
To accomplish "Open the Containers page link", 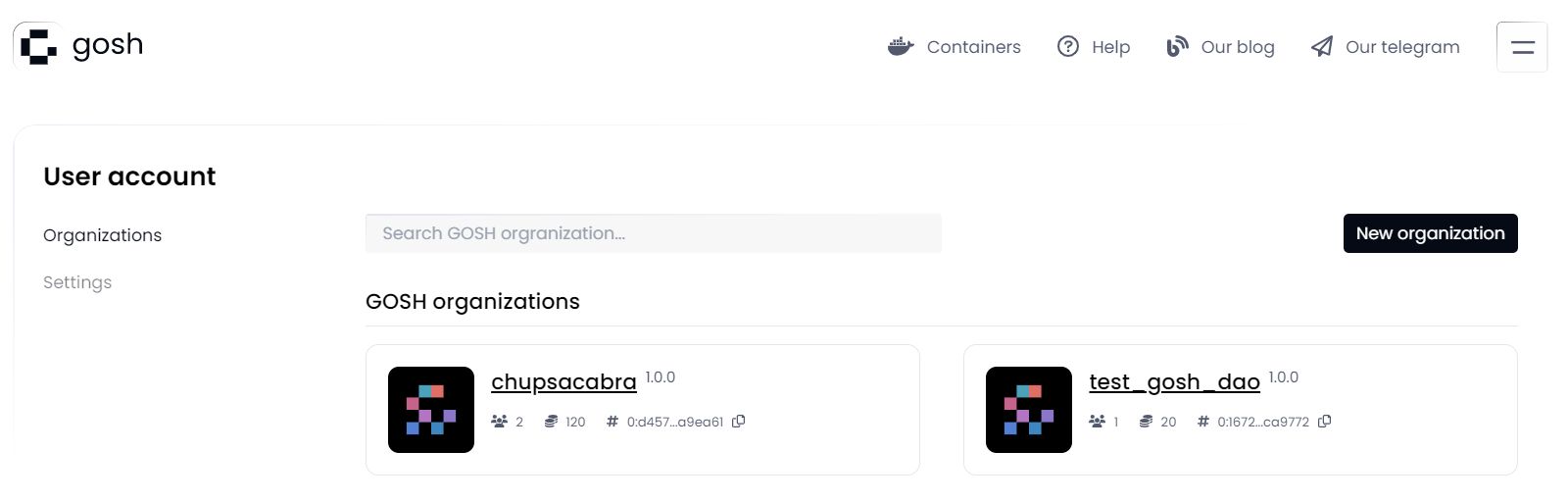I will click(x=973, y=47).
